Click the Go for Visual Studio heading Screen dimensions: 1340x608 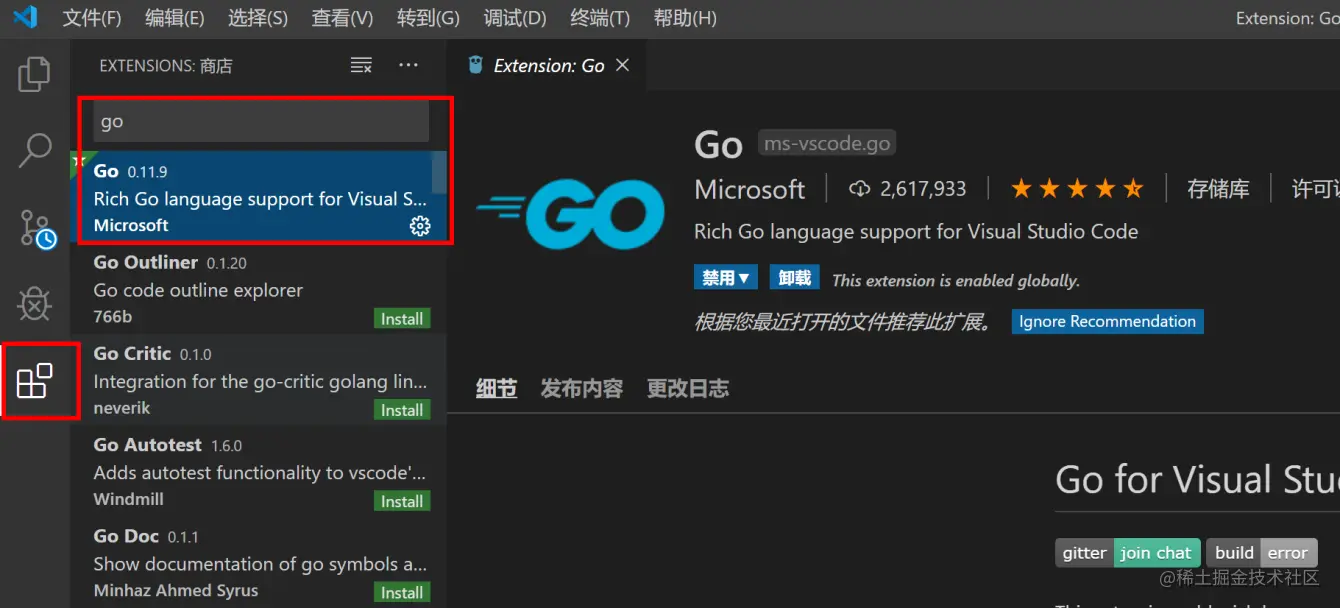pyautogui.click(x=1197, y=480)
